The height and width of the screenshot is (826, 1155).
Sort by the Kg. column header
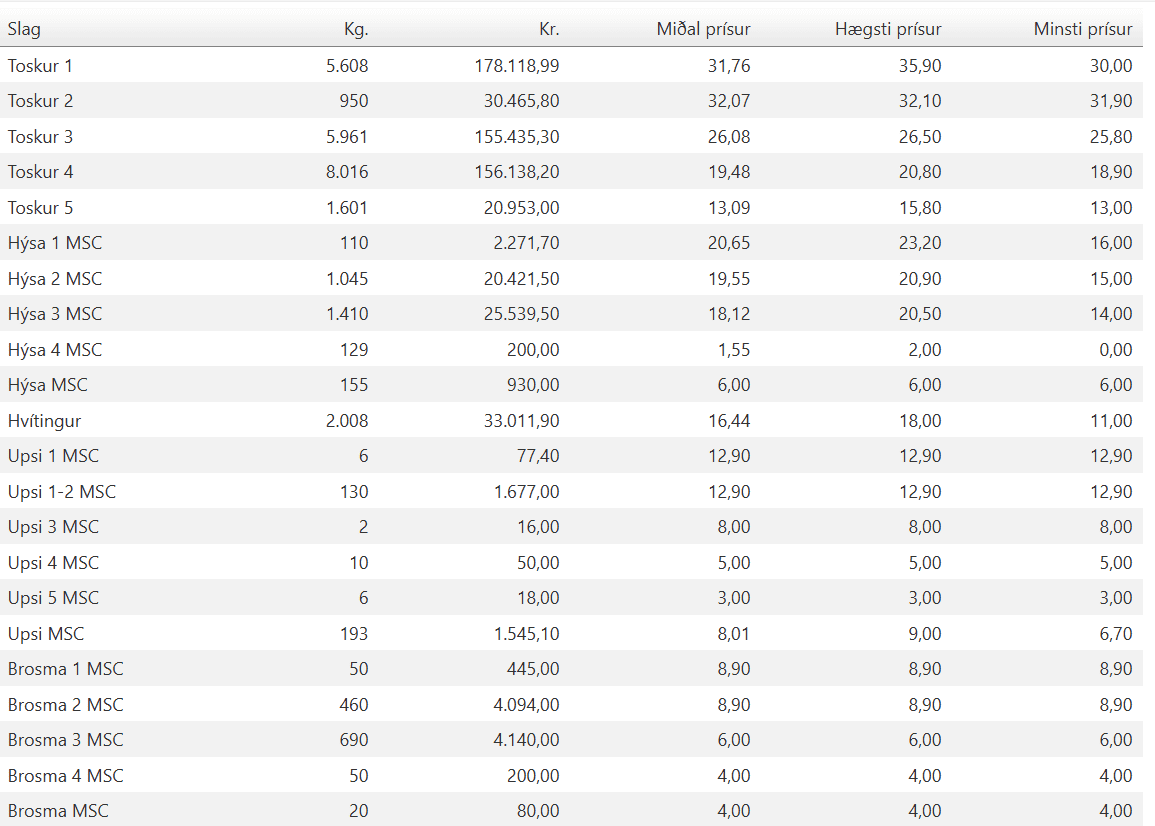(356, 29)
